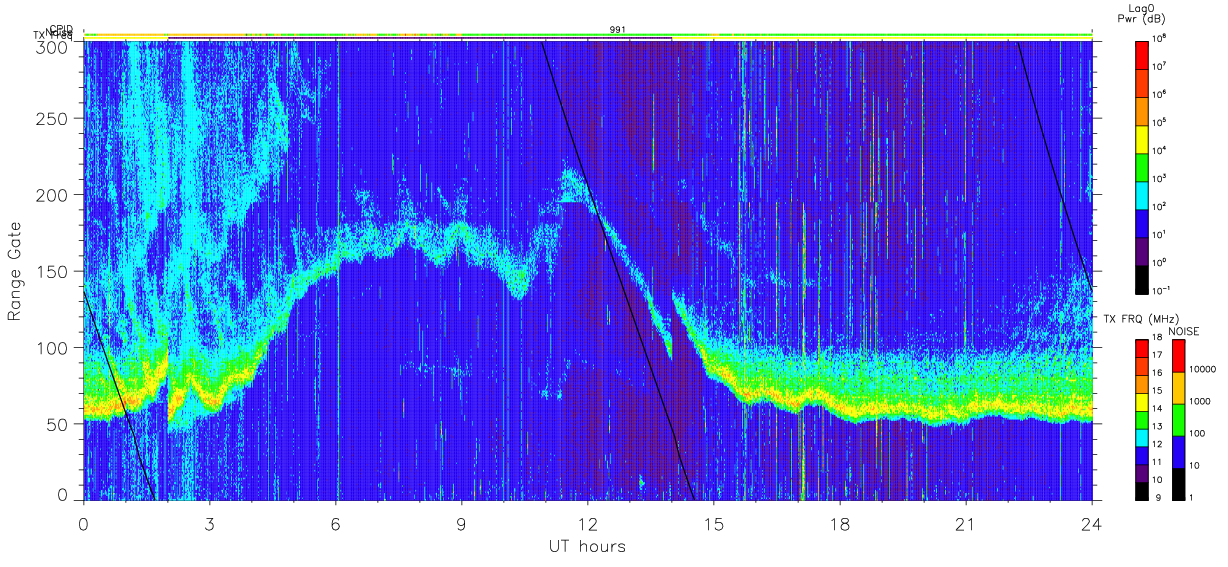Click the 10^-1 power scale label

click(1162, 291)
